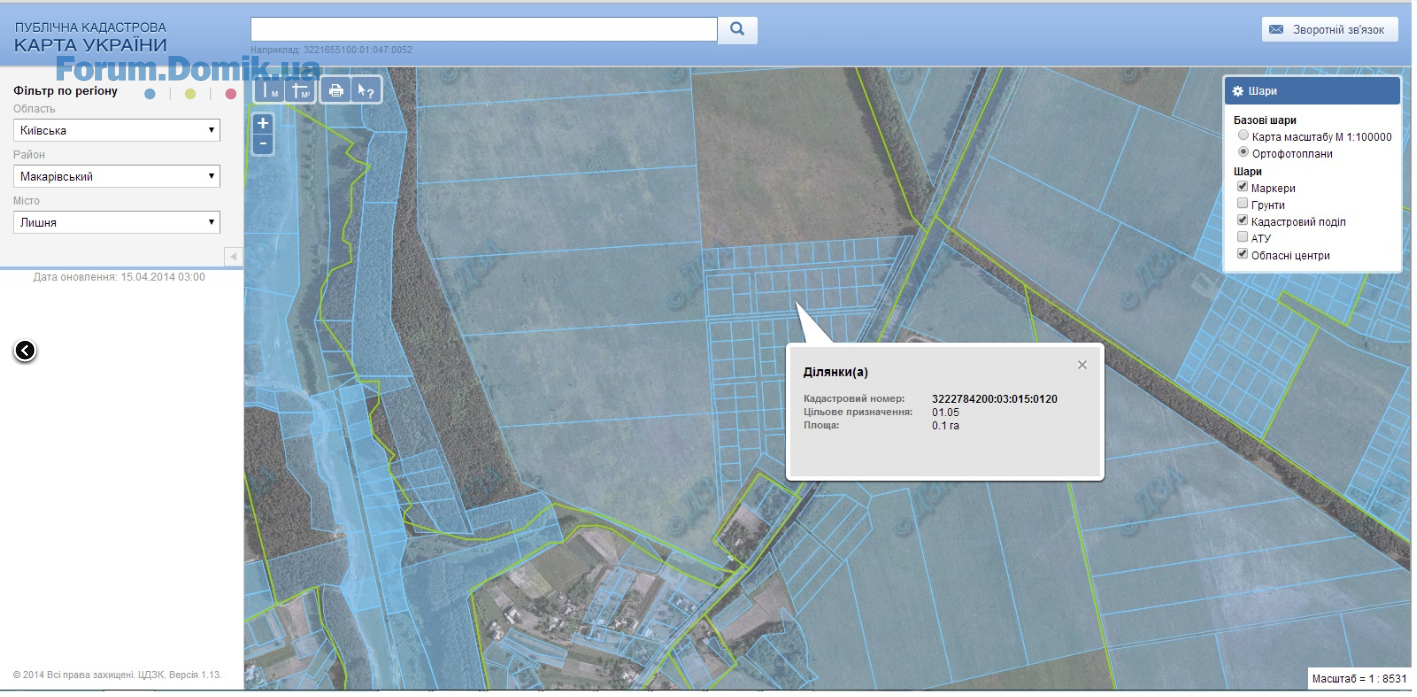Click the blue filter color dot

click(150, 94)
